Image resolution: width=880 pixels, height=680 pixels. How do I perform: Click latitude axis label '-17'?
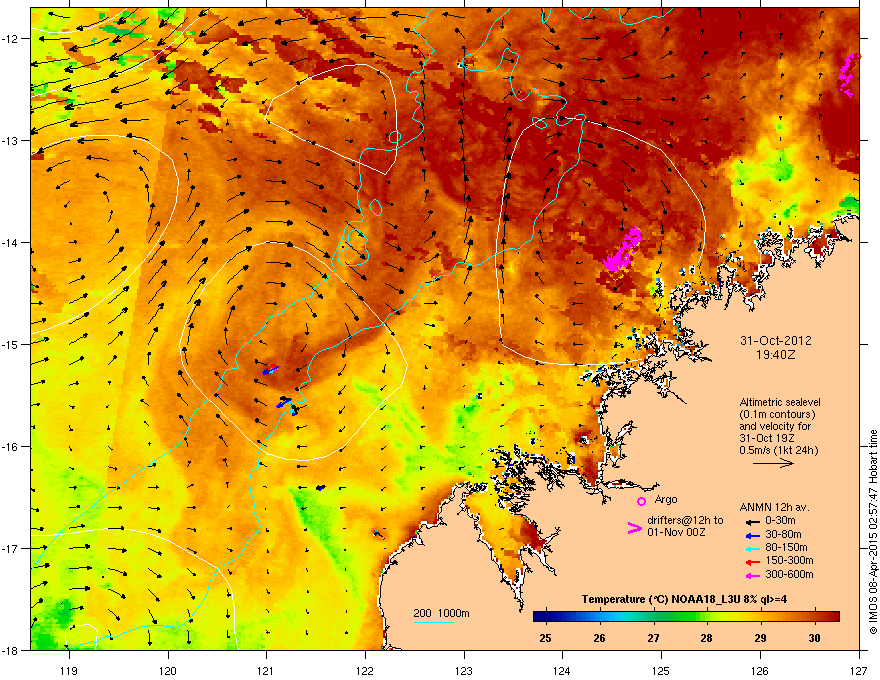[10, 548]
